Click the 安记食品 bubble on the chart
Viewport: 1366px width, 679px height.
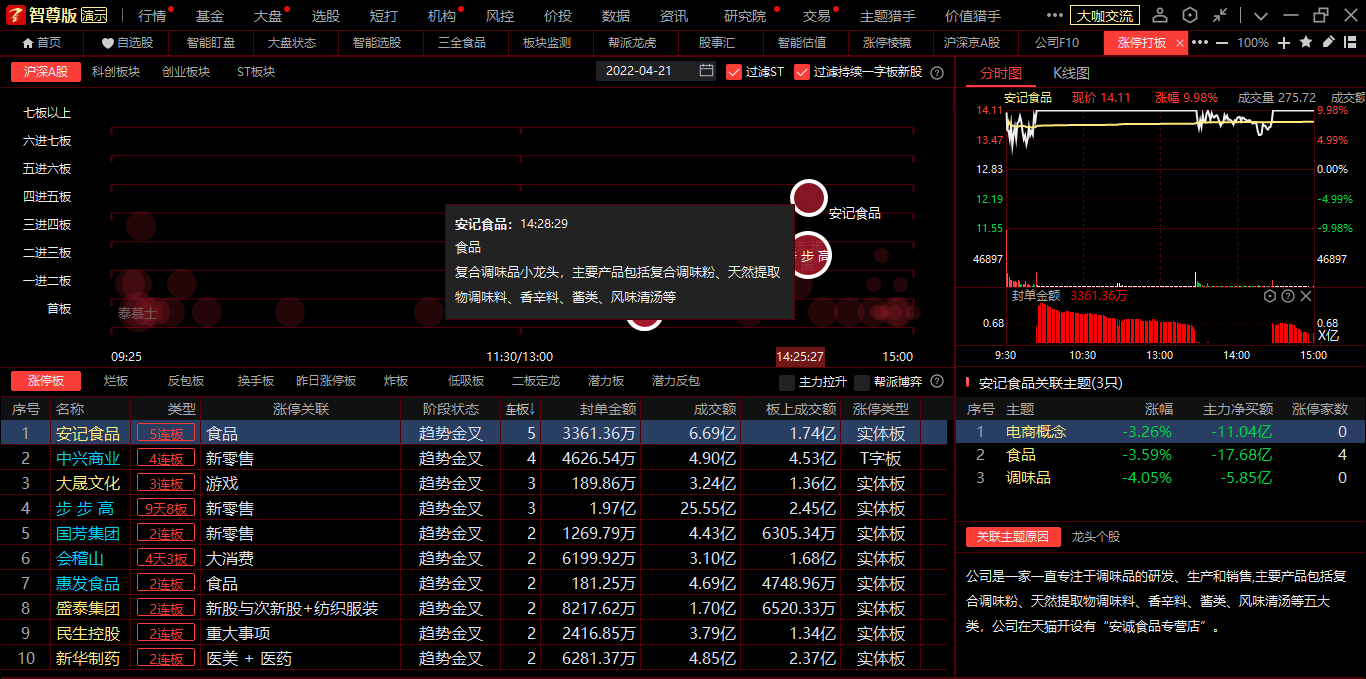808,198
